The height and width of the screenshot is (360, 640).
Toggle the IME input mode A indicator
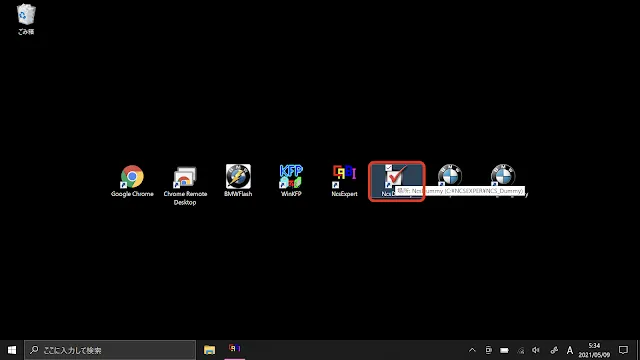click(x=570, y=350)
